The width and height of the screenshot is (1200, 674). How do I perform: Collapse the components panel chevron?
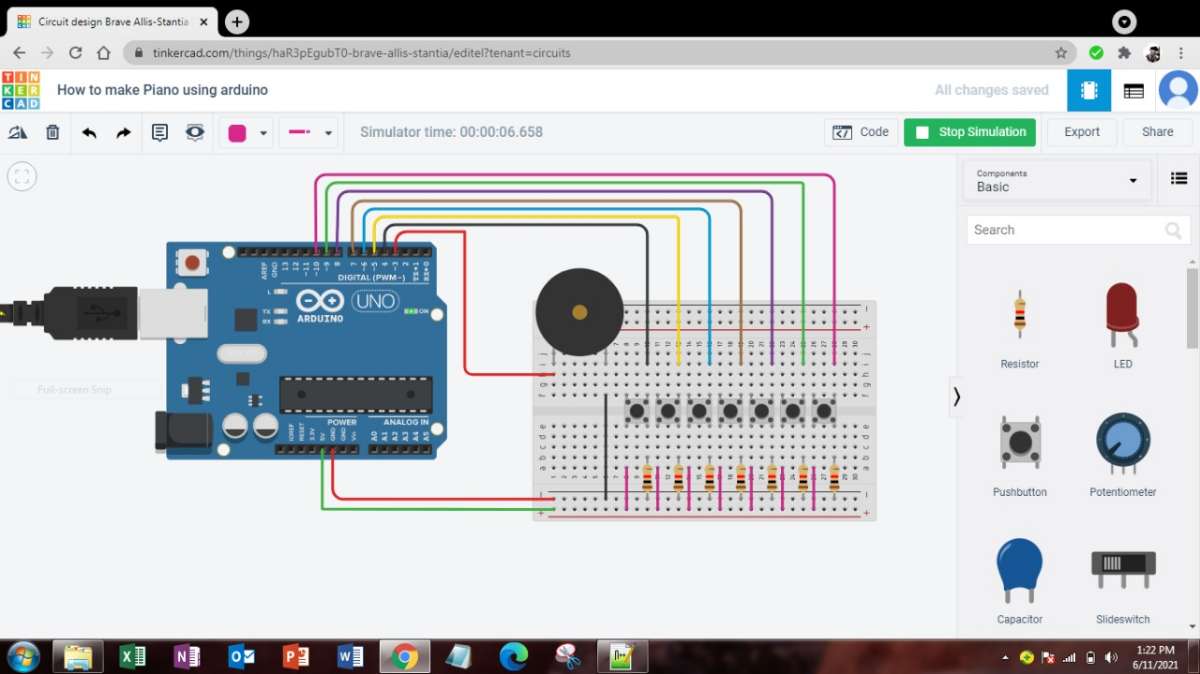click(x=956, y=397)
